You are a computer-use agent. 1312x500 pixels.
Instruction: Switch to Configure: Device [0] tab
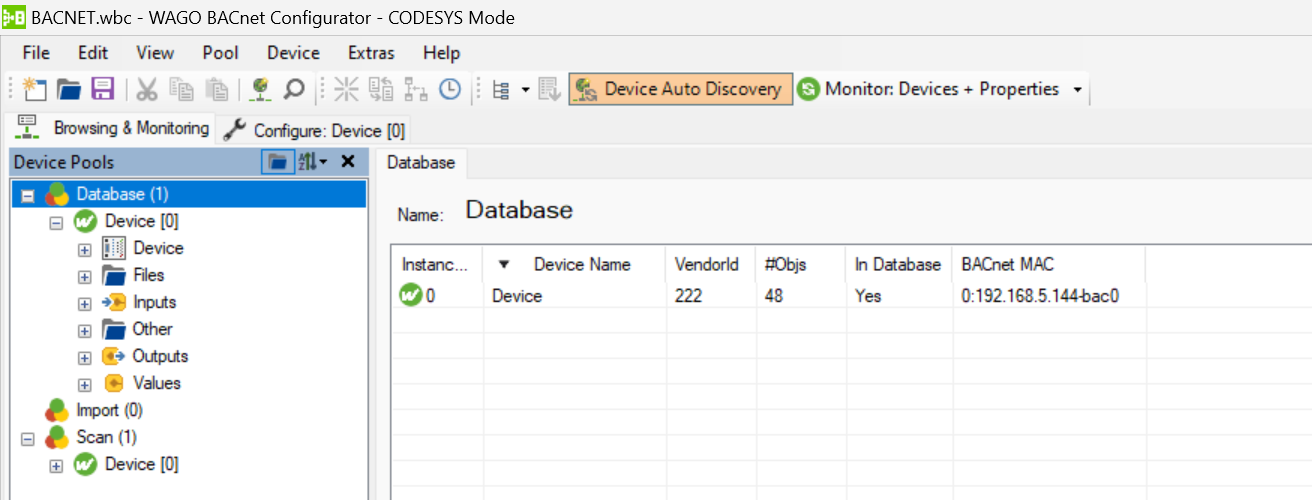coord(314,130)
